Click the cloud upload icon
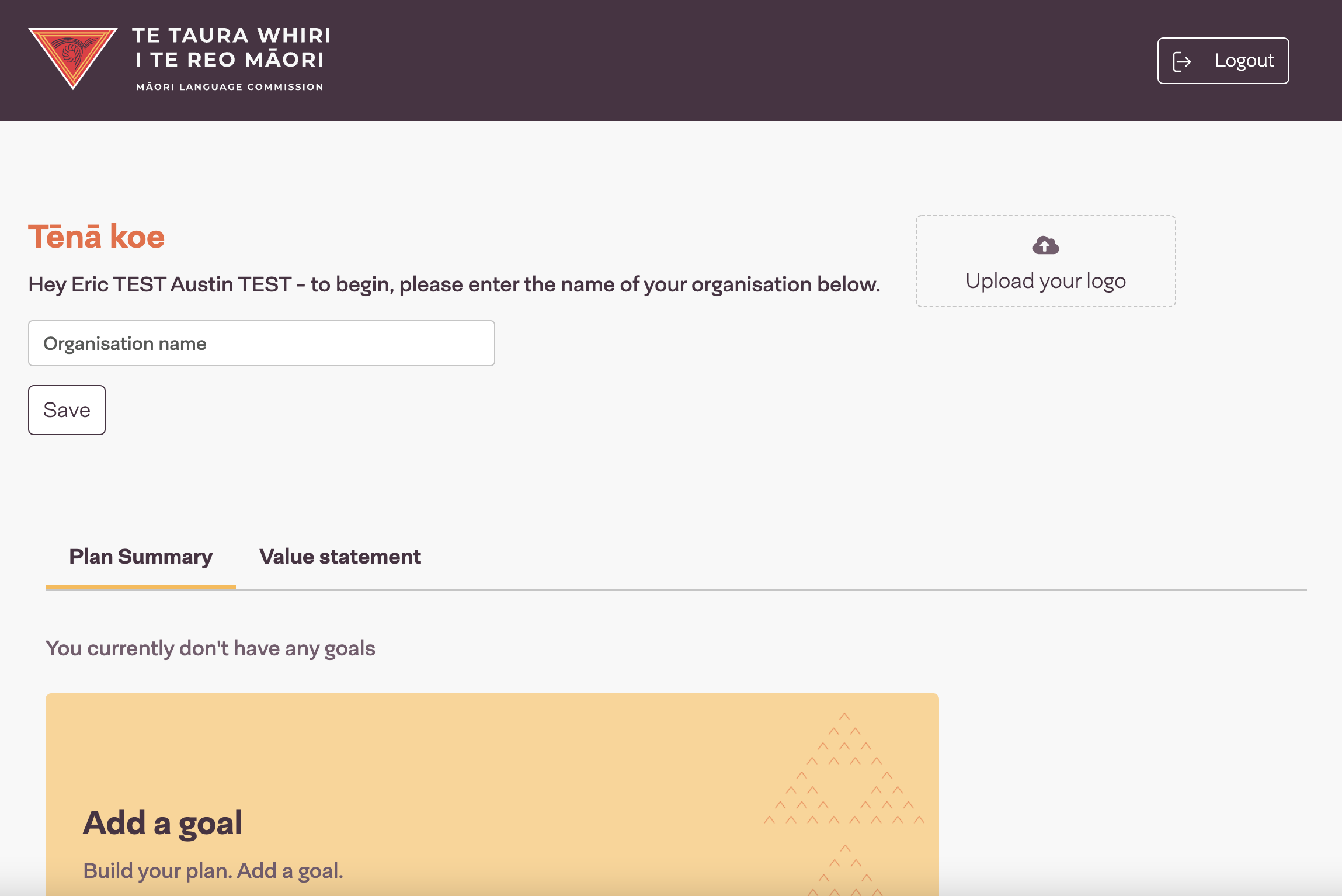Image resolution: width=1342 pixels, height=896 pixels. tap(1045, 245)
